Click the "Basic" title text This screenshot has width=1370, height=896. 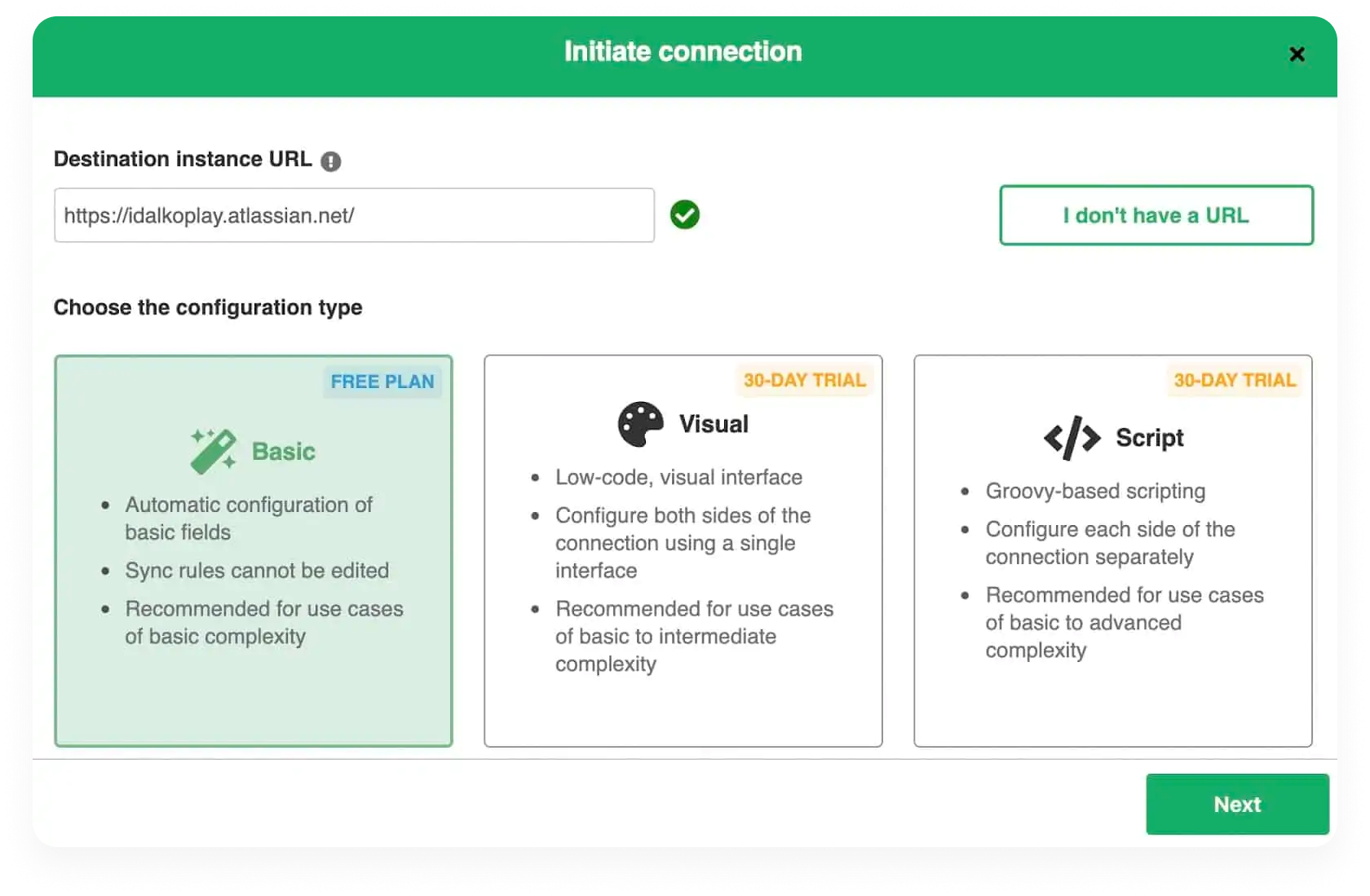click(284, 452)
